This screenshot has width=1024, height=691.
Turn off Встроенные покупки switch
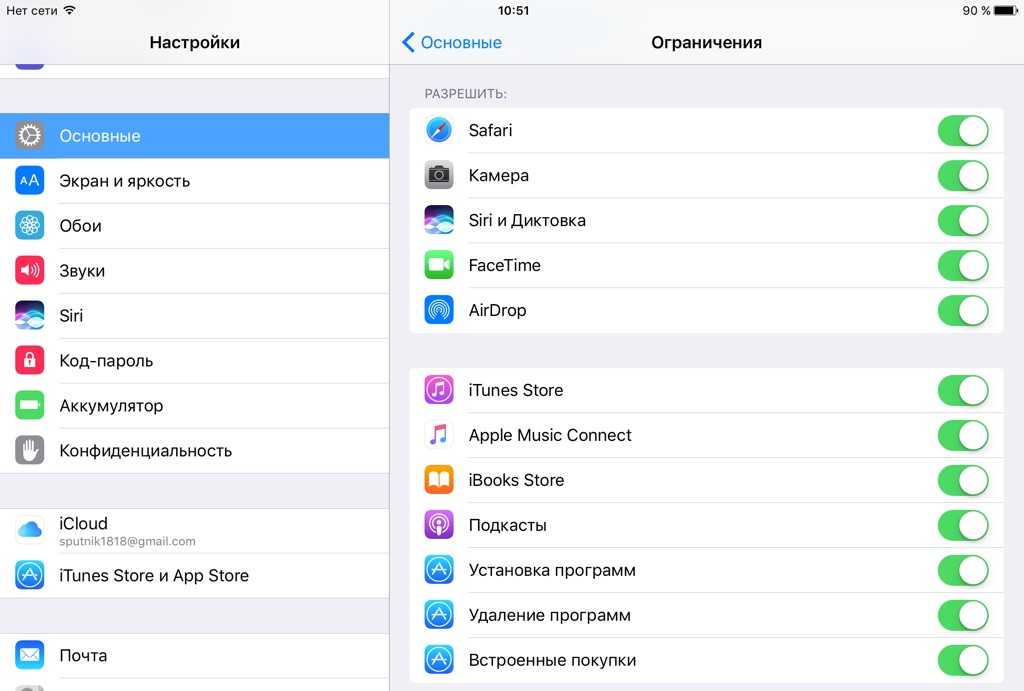point(963,661)
